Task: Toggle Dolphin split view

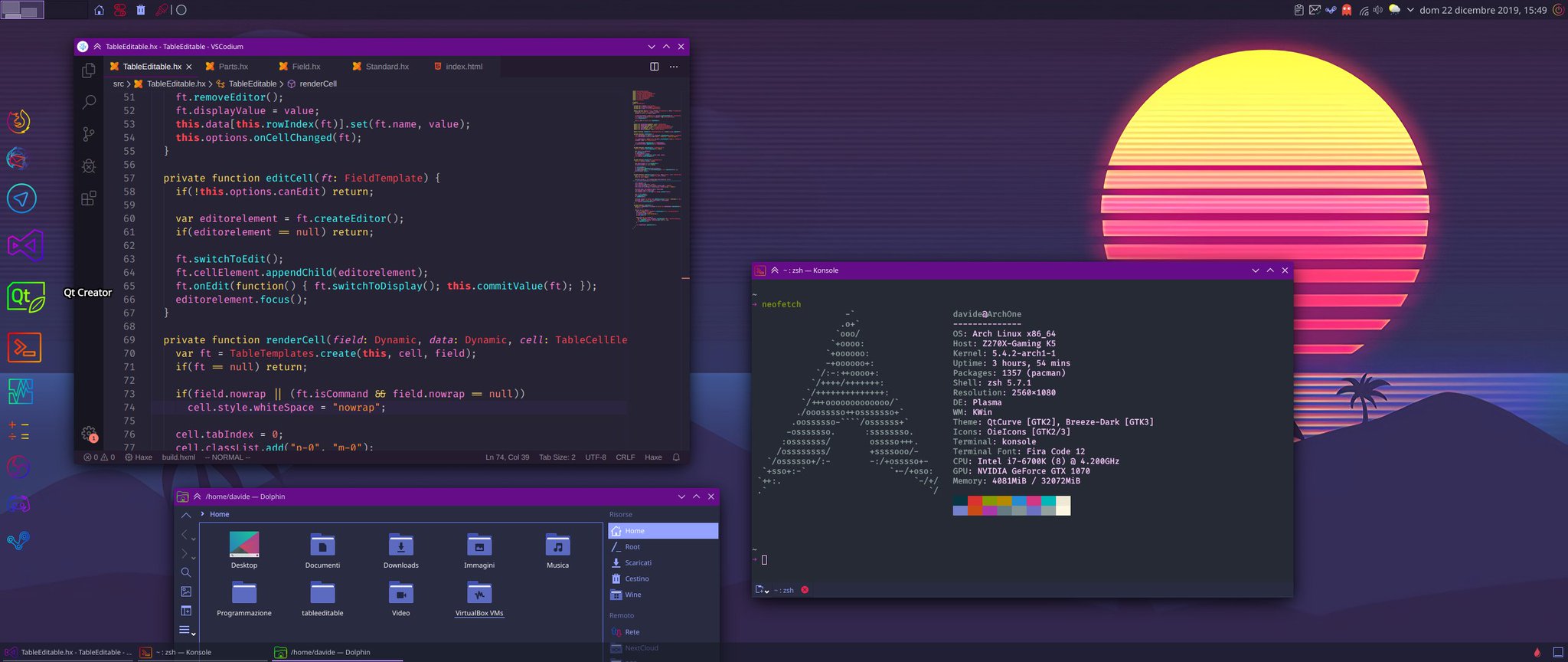Action: click(x=186, y=611)
